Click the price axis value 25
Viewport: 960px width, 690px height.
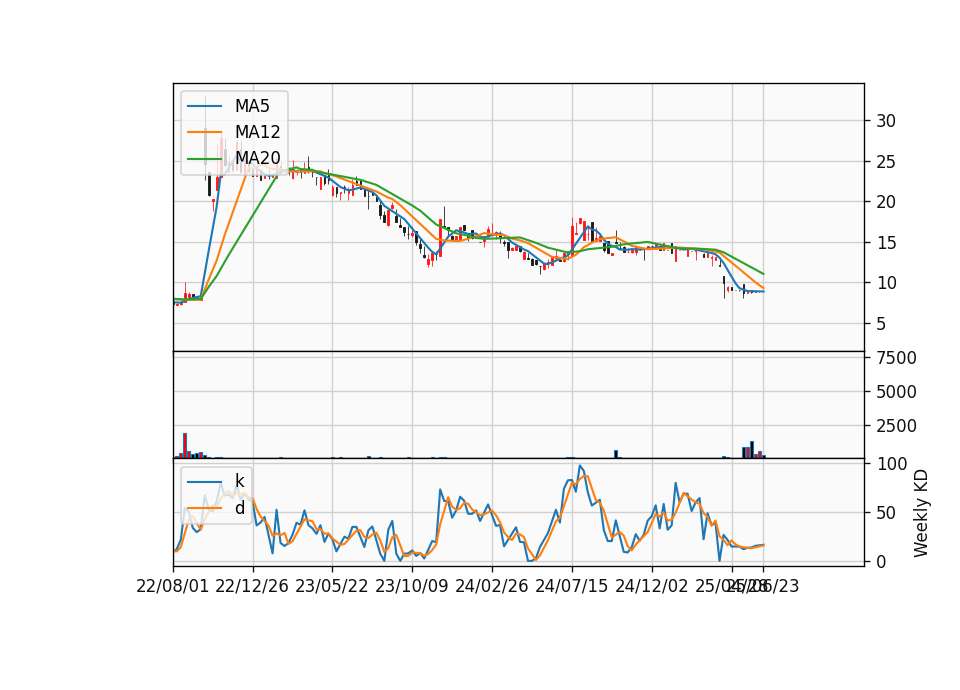click(x=886, y=162)
